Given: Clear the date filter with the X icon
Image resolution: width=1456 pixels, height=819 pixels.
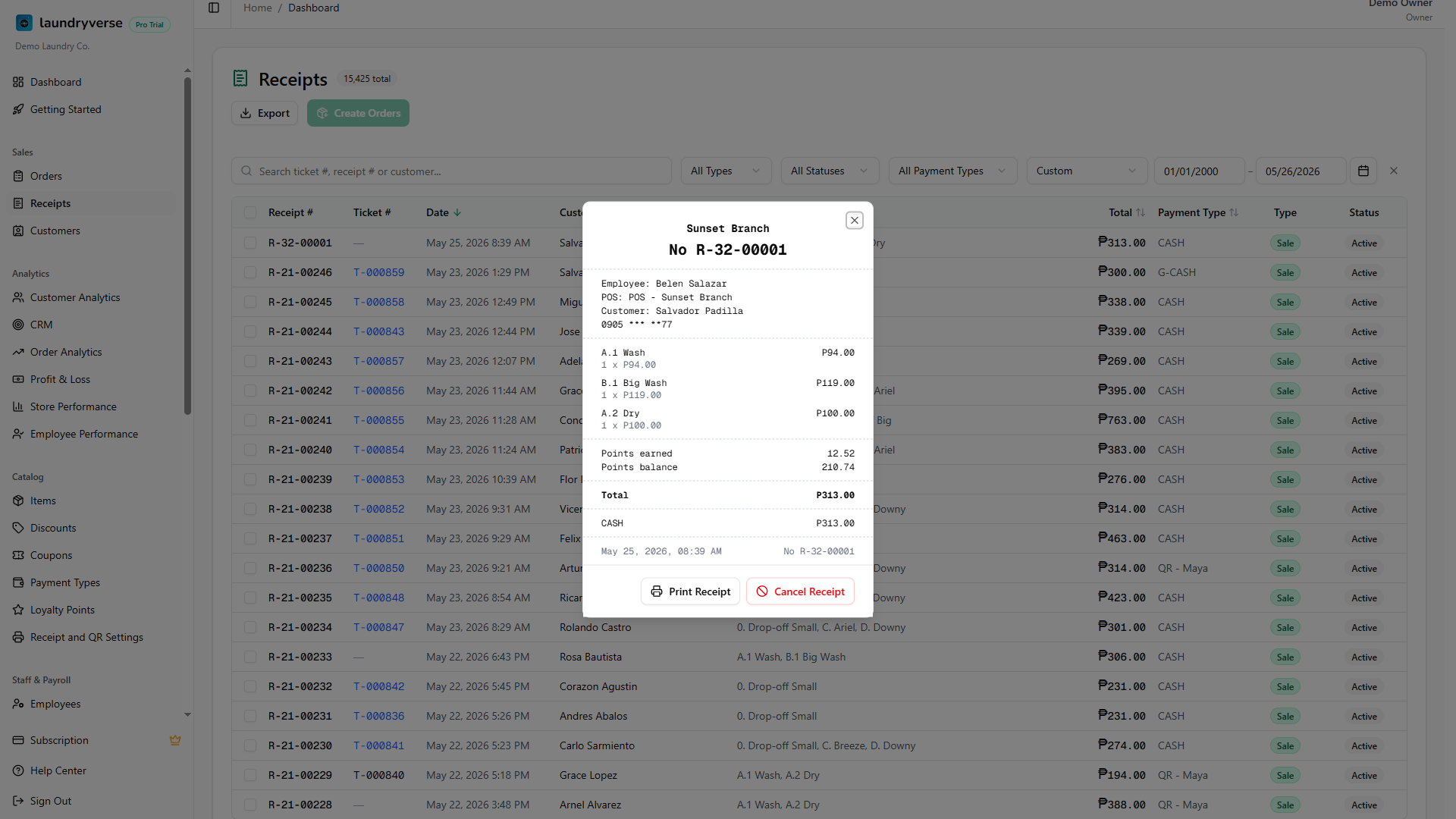Looking at the screenshot, I should pos(1394,171).
